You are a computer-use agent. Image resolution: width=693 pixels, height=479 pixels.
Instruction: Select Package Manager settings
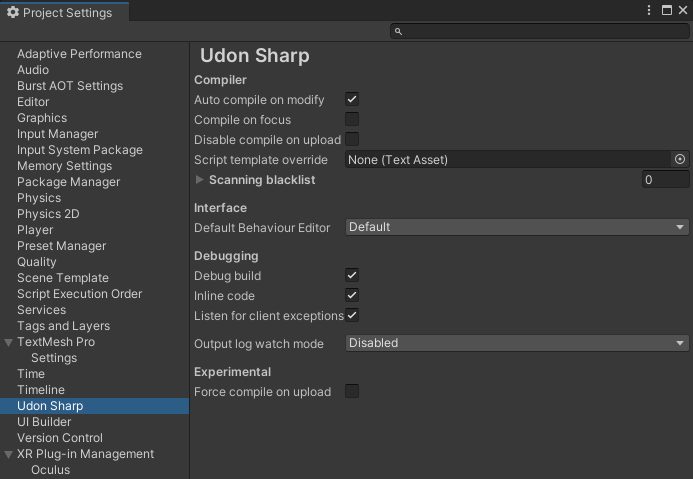pyautogui.click(x=69, y=182)
